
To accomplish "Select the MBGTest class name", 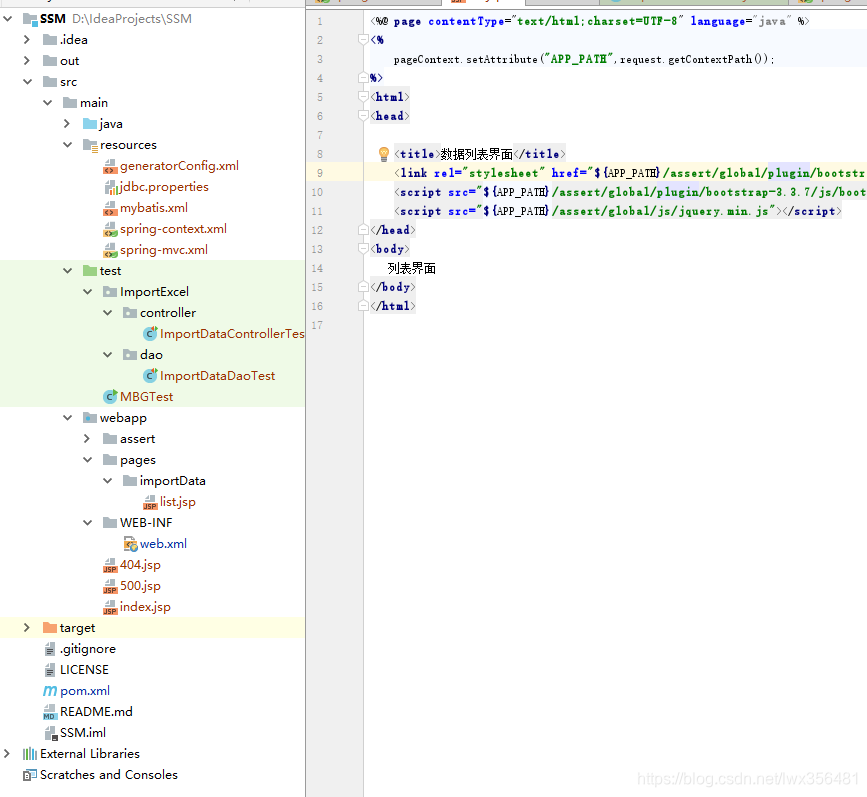I will [x=147, y=397].
